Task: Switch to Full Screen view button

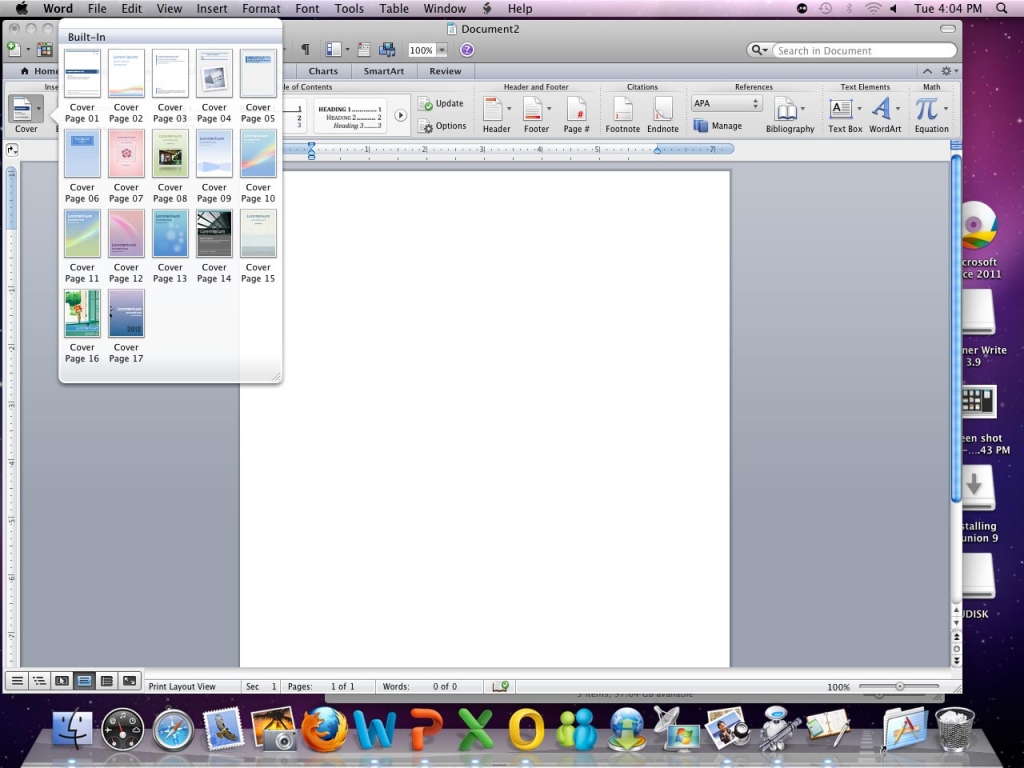Action: (129, 681)
